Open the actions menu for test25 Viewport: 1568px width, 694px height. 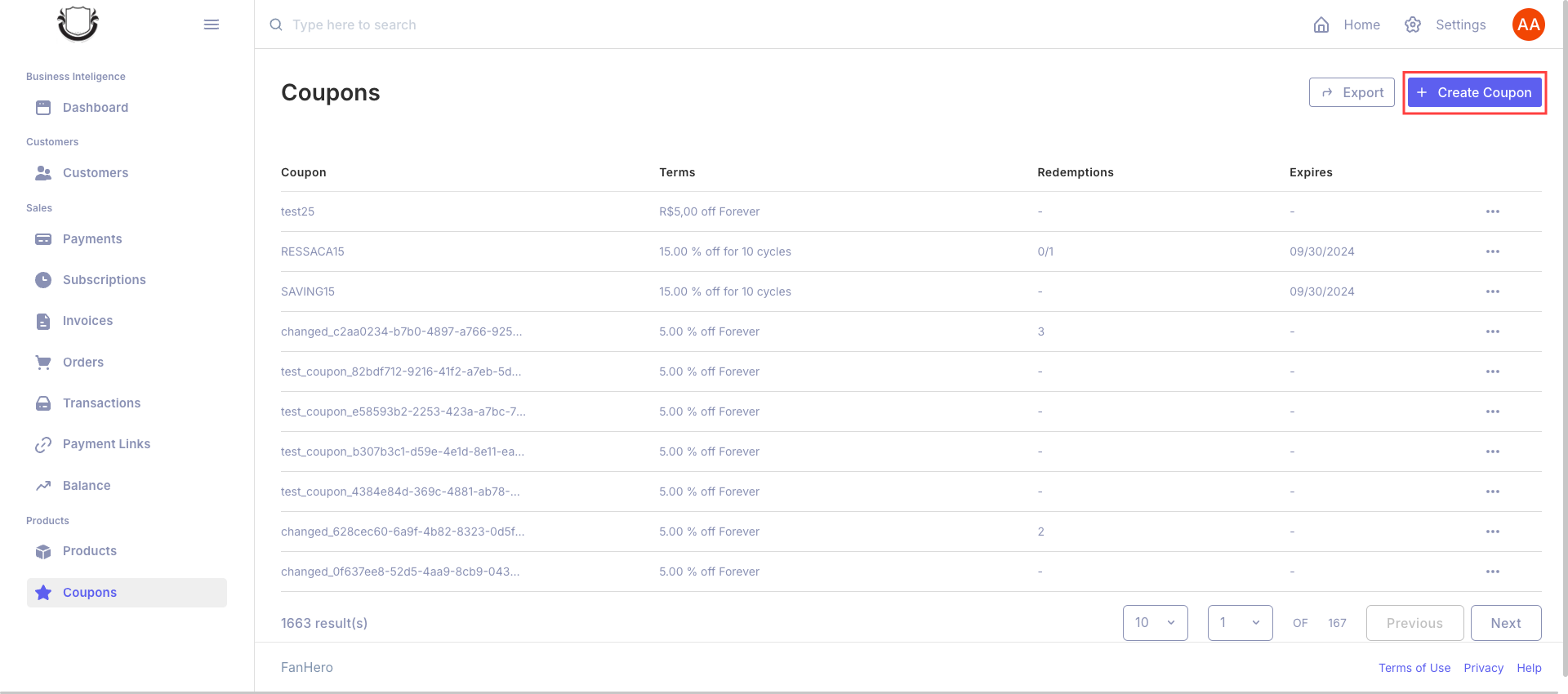click(x=1493, y=211)
